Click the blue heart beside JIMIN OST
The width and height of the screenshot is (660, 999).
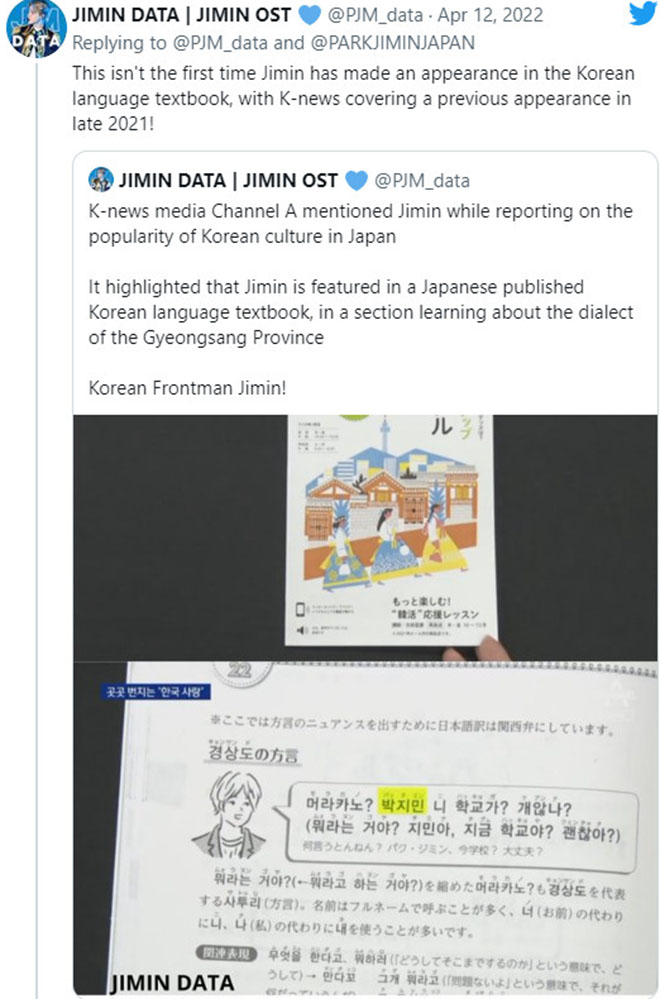(x=310, y=14)
